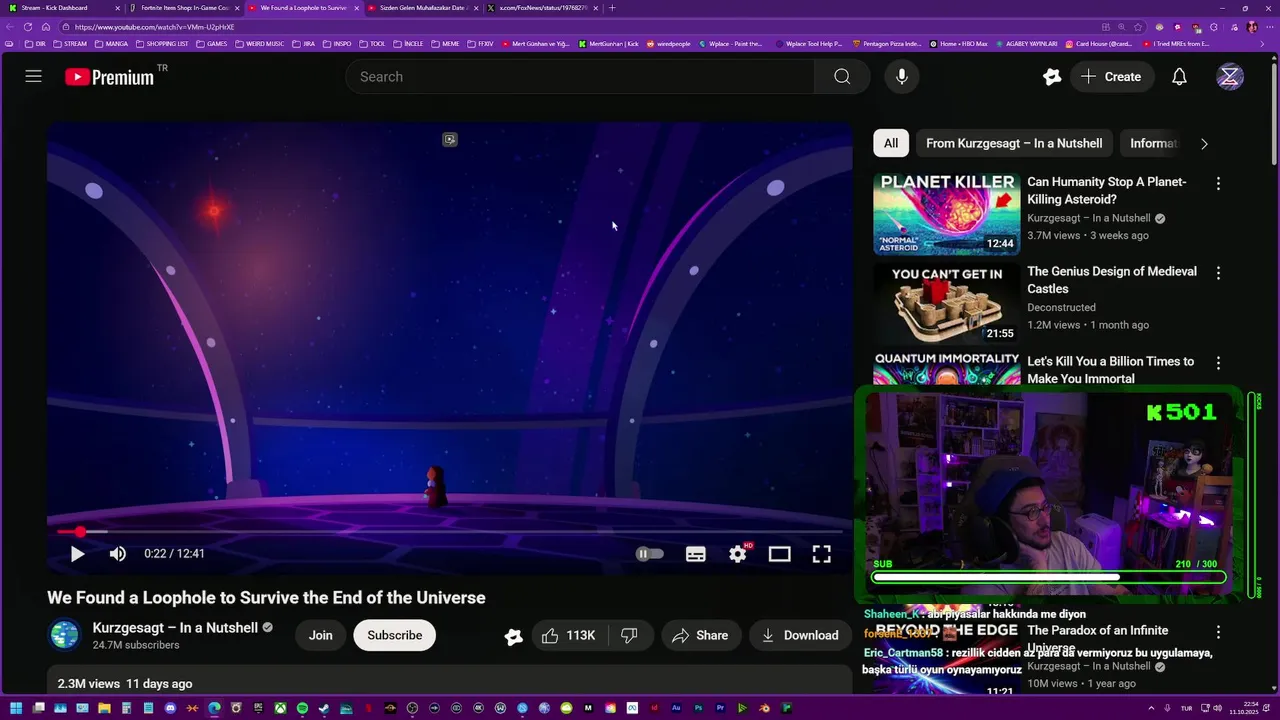The image size is (1280, 720).
Task: Select the All filter chip
Action: (x=891, y=143)
